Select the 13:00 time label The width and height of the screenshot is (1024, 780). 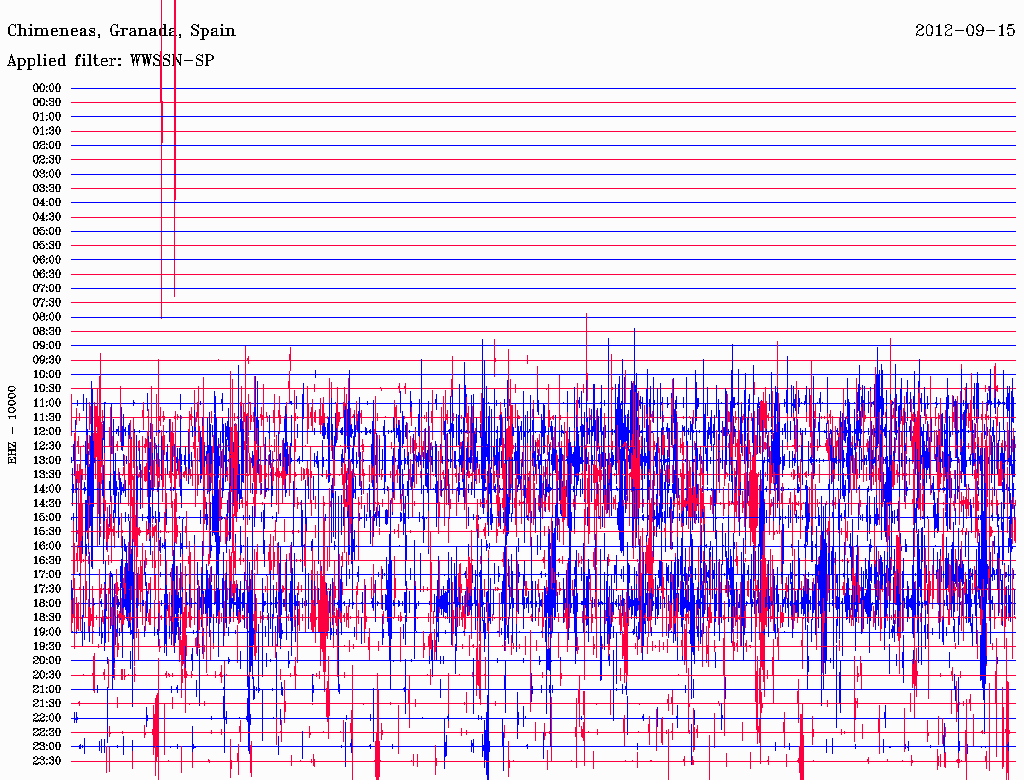pos(47,460)
